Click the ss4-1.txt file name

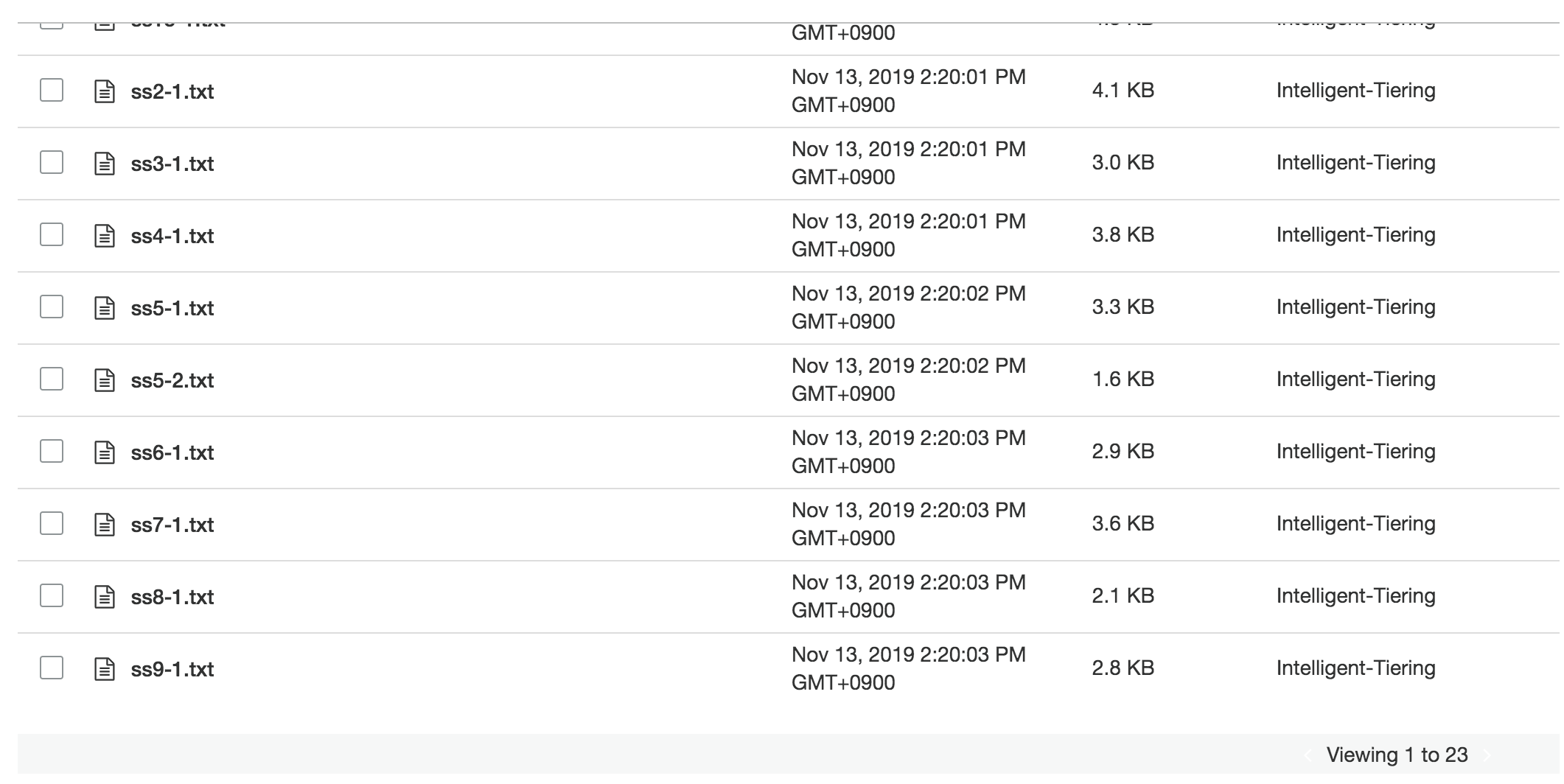pos(172,236)
